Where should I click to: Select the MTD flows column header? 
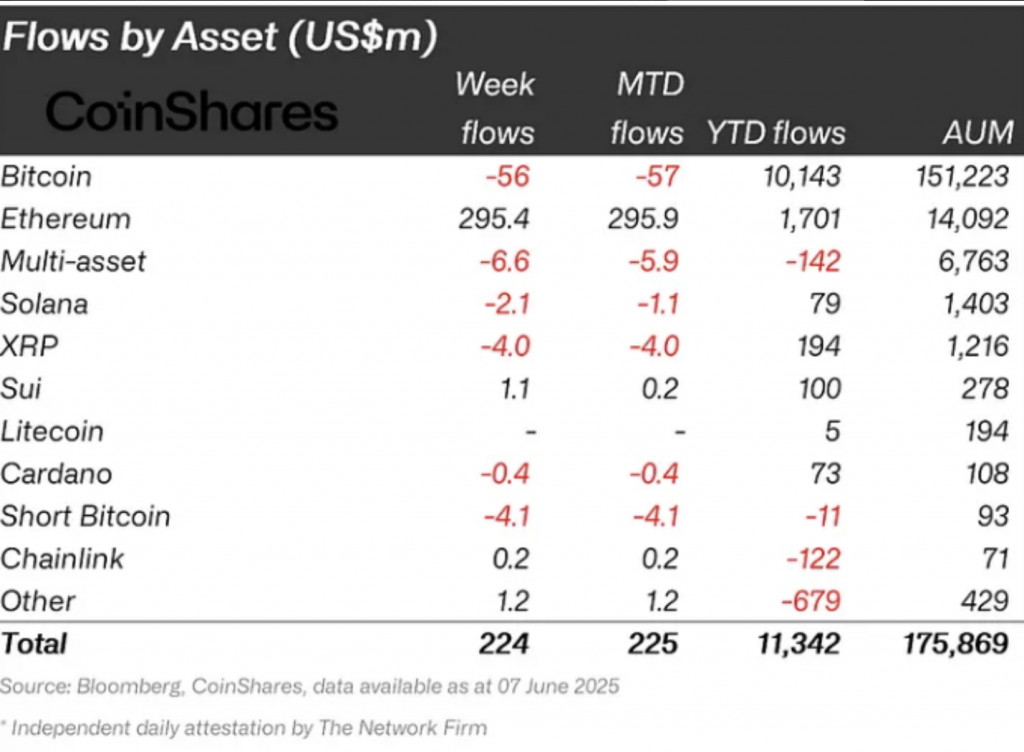pos(648,108)
